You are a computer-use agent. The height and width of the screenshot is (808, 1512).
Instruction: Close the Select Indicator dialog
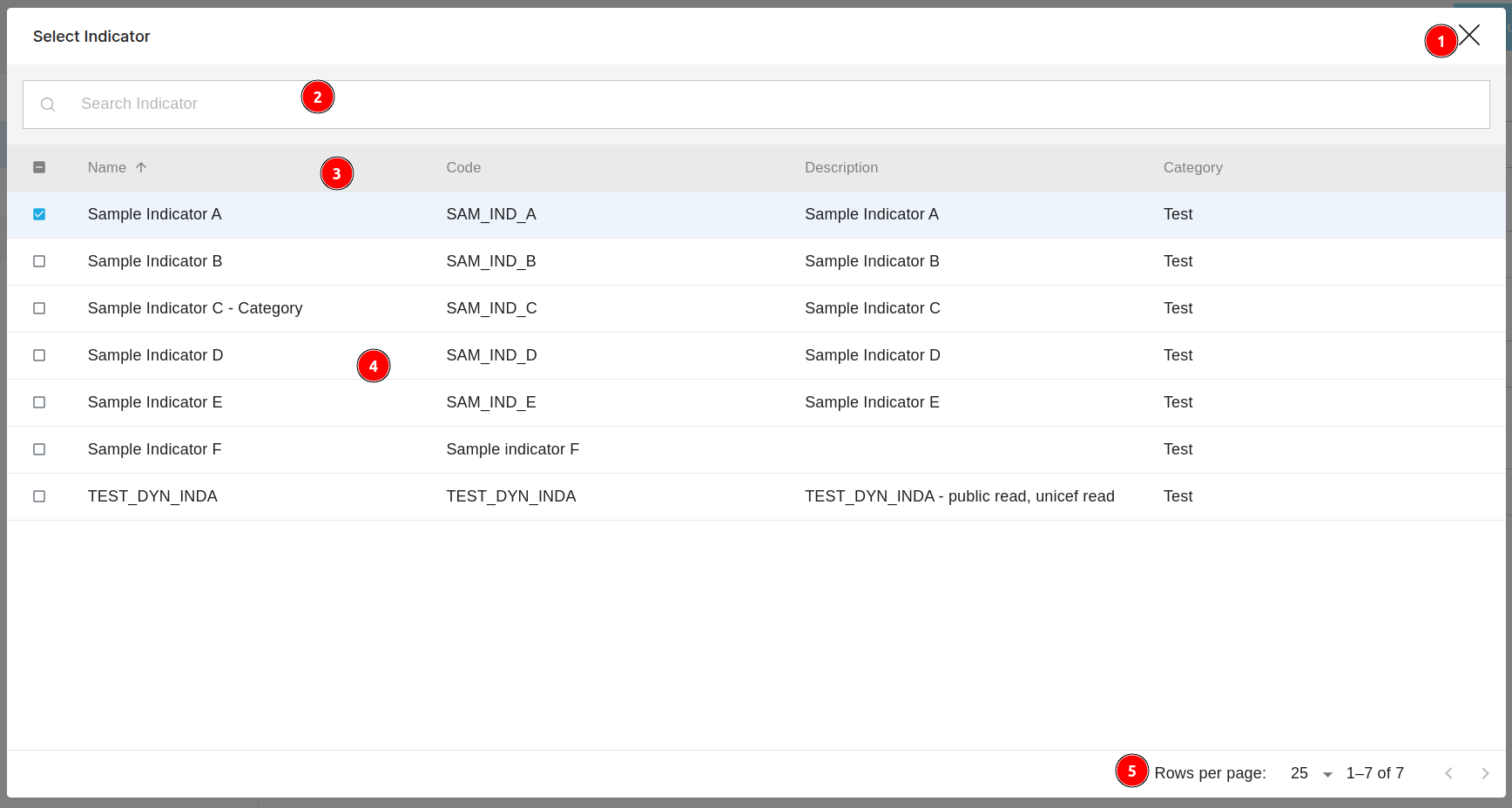coord(1469,35)
